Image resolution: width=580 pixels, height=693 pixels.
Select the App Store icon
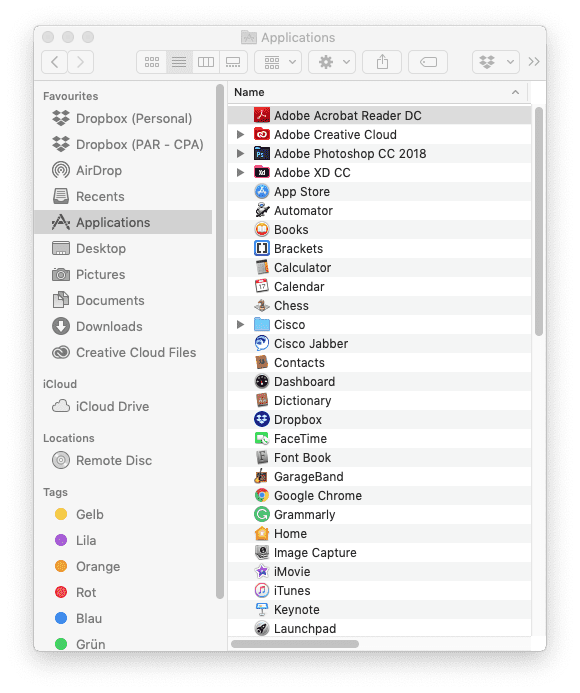(x=262, y=191)
